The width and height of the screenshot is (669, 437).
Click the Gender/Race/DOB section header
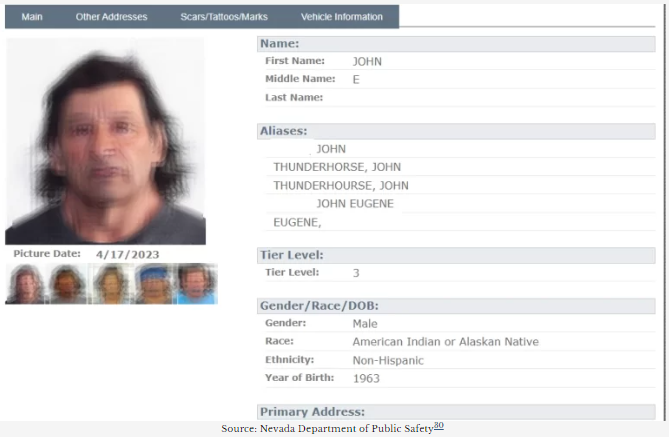tap(456, 306)
